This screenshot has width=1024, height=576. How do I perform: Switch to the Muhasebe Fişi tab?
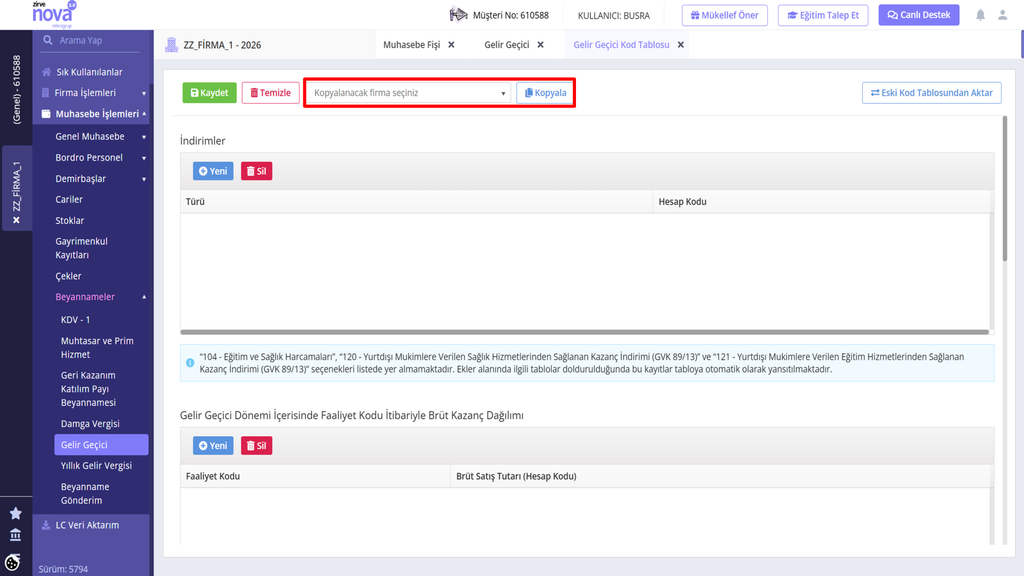click(x=411, y=45)
